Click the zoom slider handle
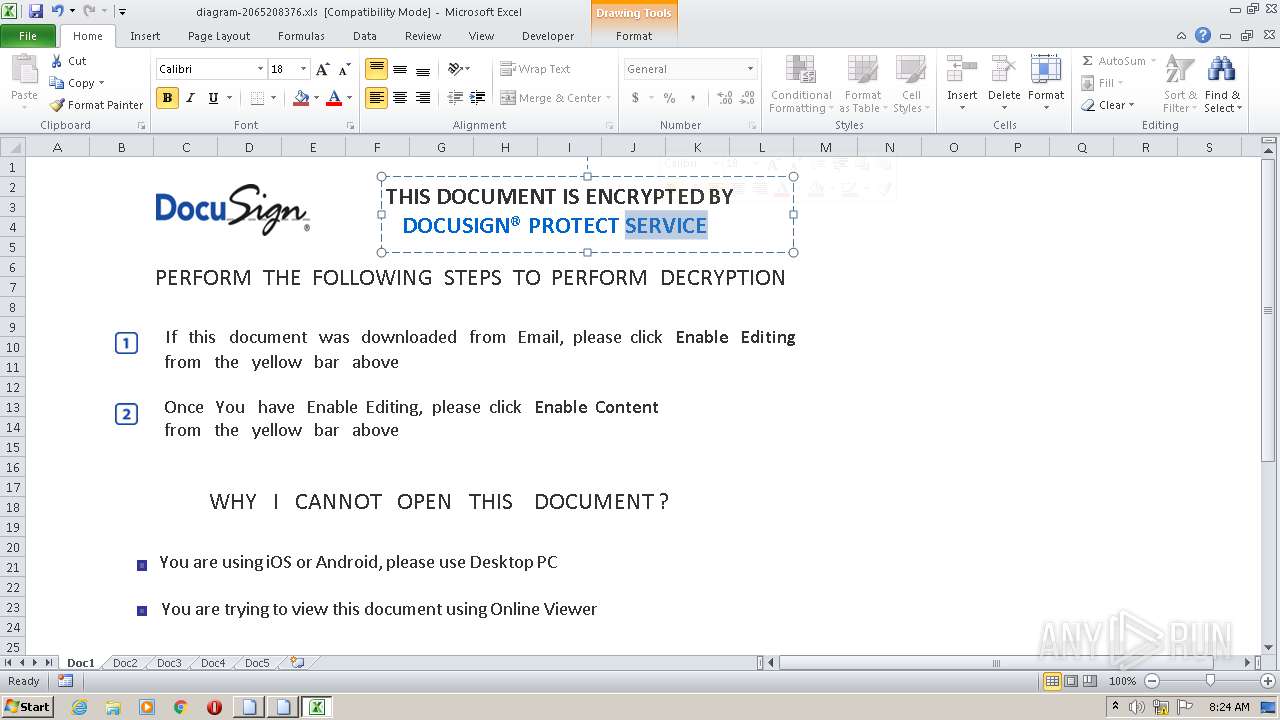The height and width of the screenshot is (720, 1280). point(1210,681)
